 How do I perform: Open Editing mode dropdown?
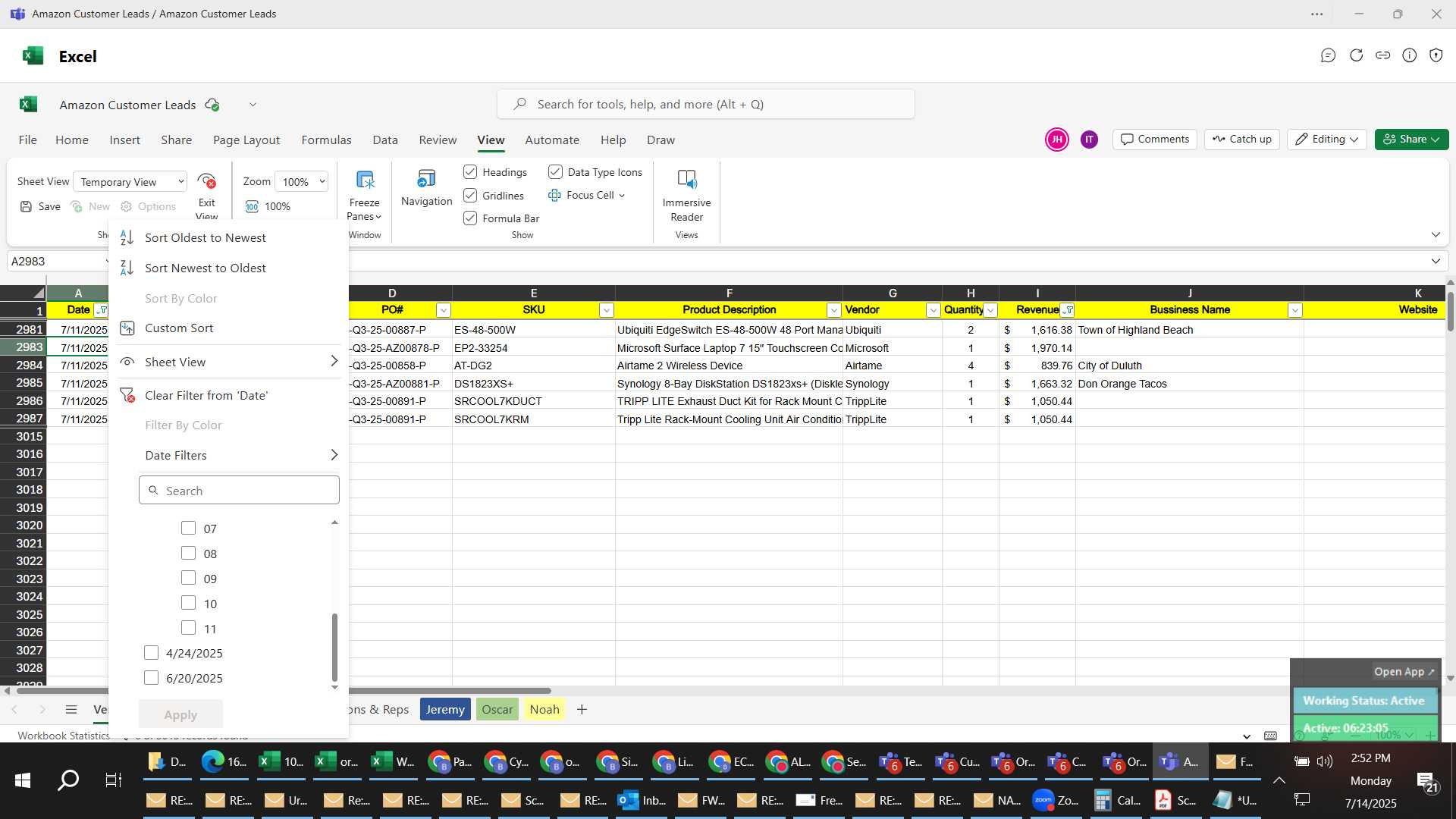[1326, 140]
